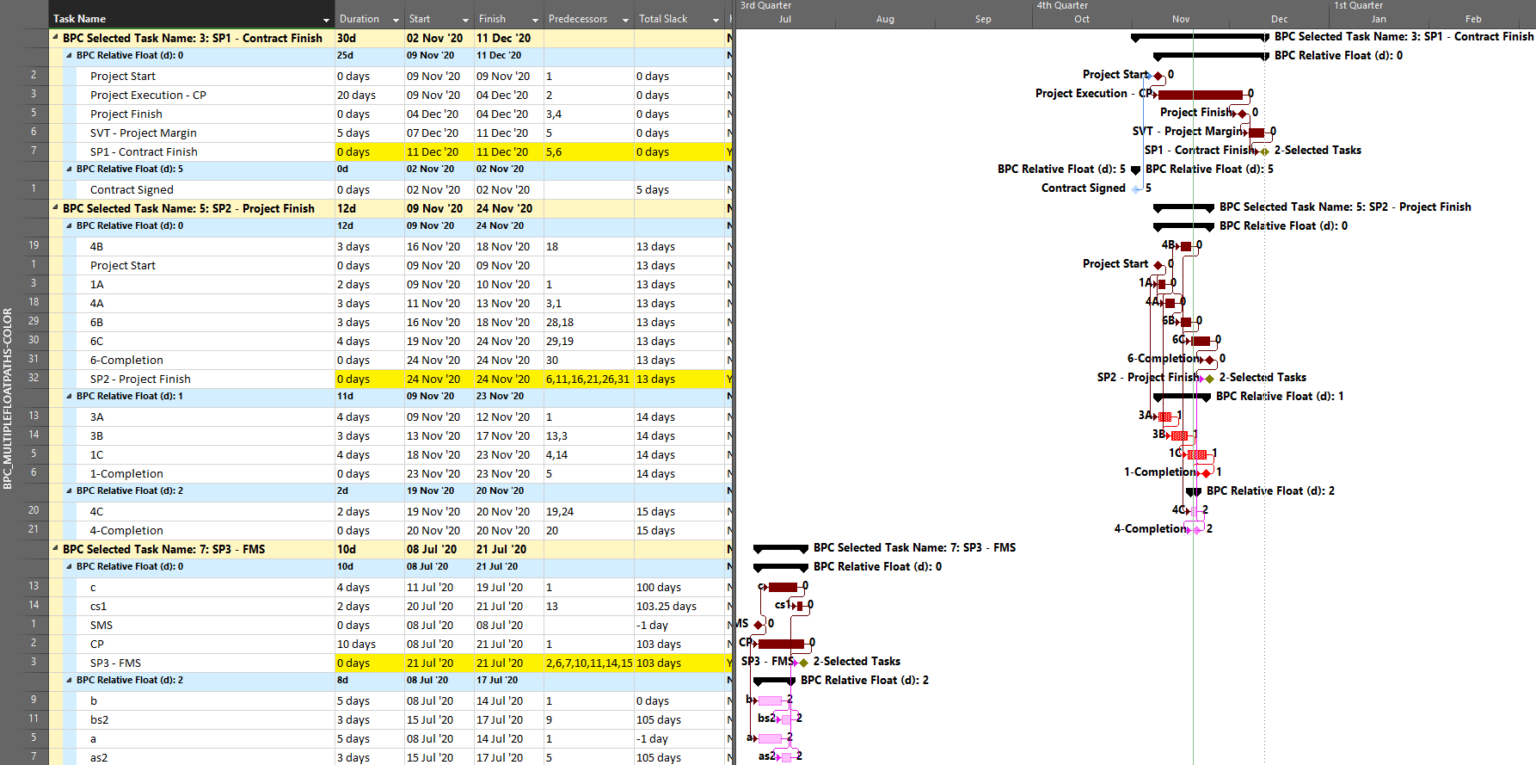The height and width of the screenshot is (765, 1536).
Task: Open the Task Name column filter dropdown
Action: [326, 17]
